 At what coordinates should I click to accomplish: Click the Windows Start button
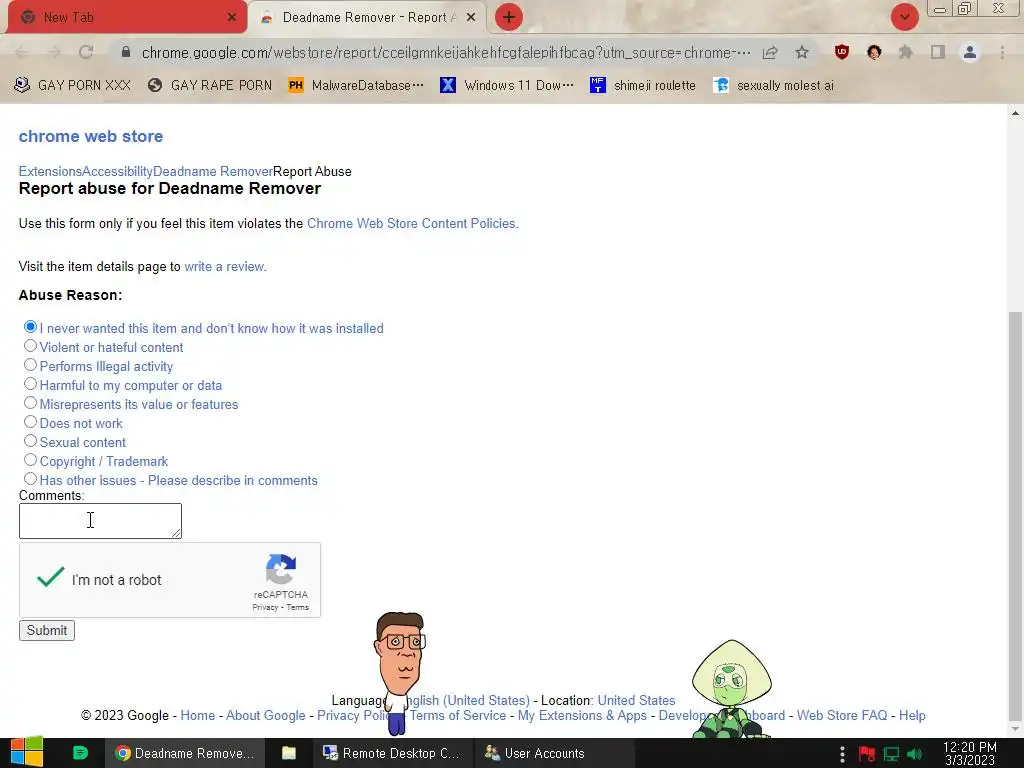tap(27, 752)
